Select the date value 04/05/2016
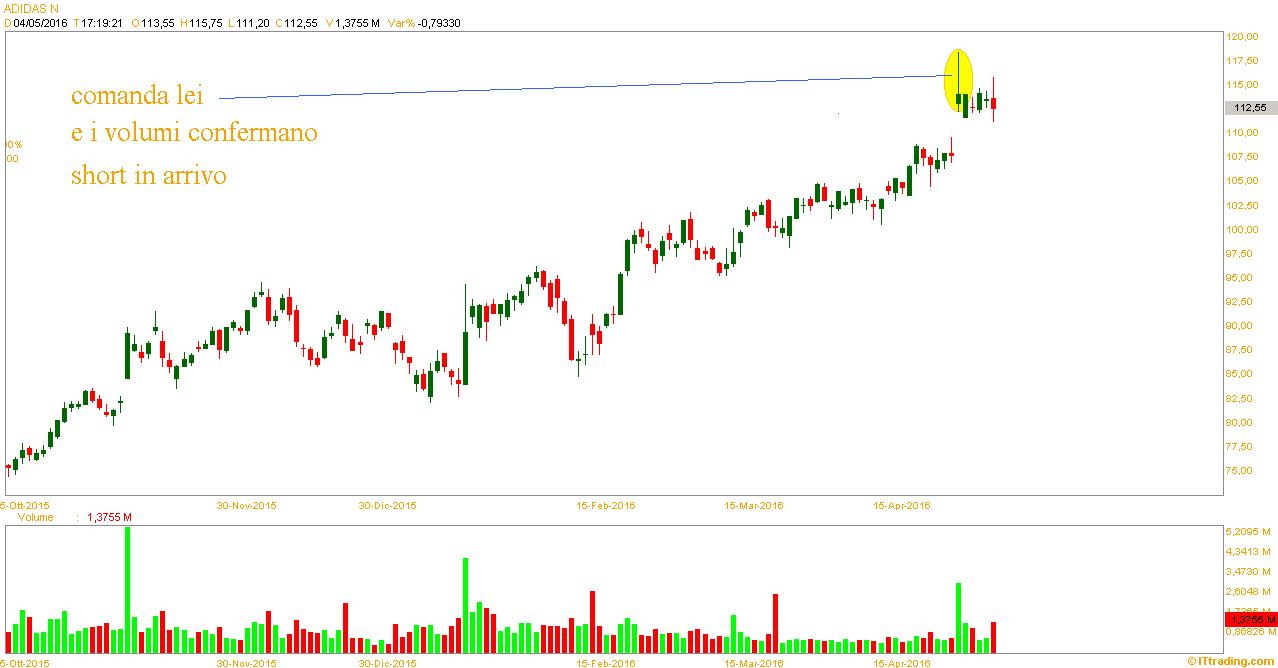Viewport: 1278px width, 668px height. pyautogui.click(x=41, y=21)
